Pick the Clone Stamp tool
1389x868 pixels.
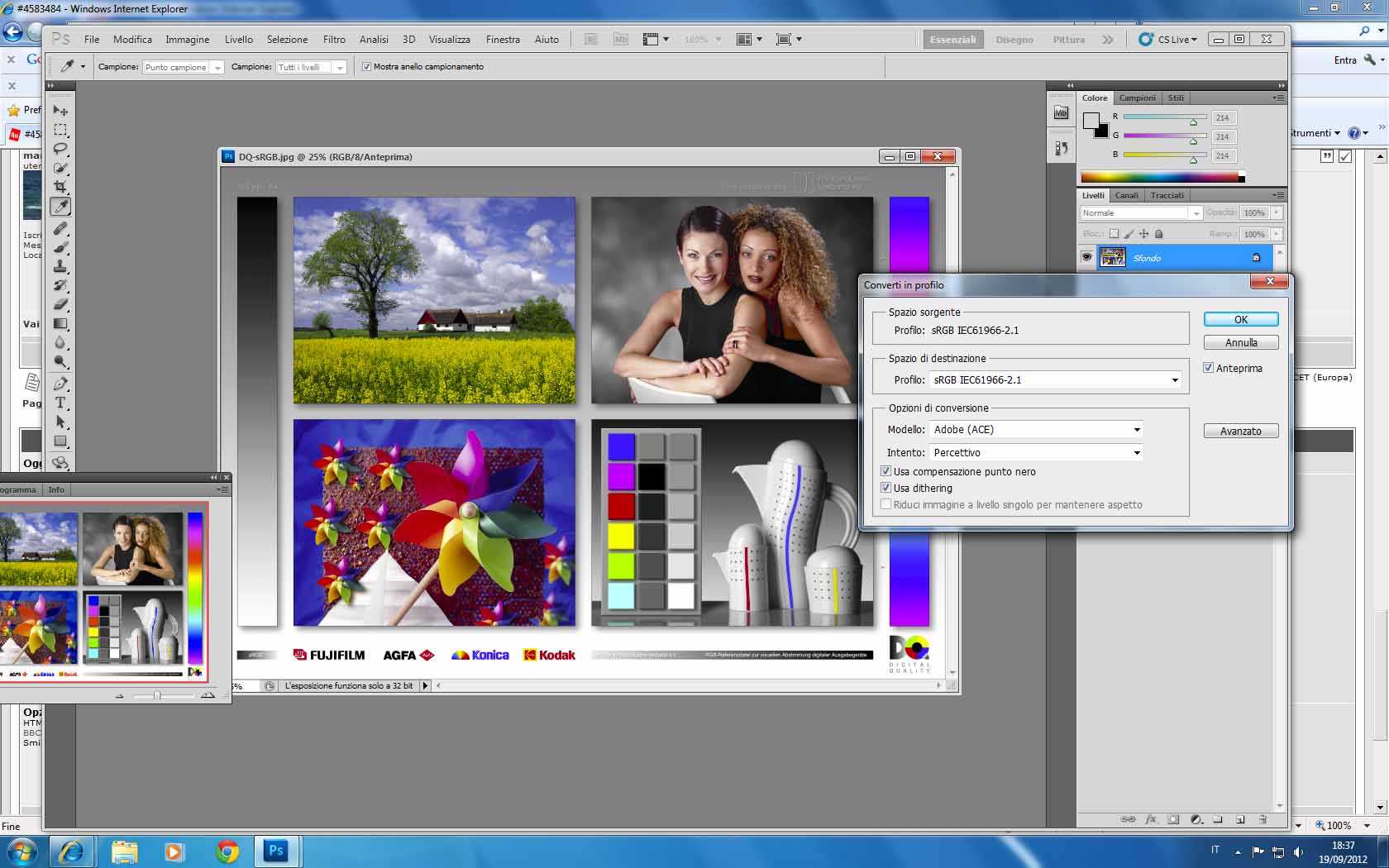pos(60,266)
